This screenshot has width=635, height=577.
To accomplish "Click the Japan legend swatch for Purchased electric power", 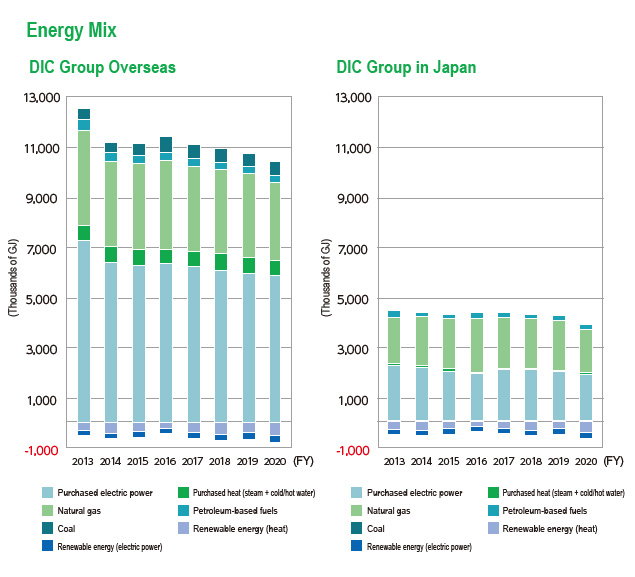I will click(357, 492).
